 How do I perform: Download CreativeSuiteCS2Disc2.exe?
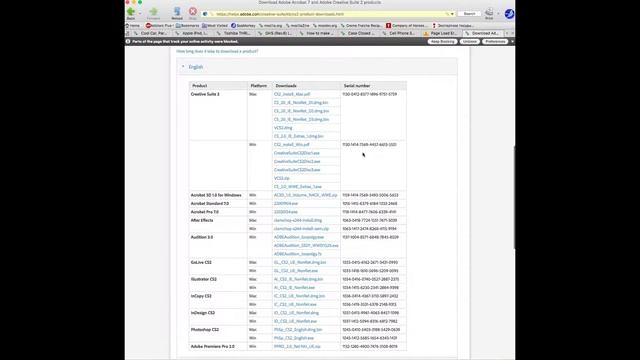(x=297, y=161)
